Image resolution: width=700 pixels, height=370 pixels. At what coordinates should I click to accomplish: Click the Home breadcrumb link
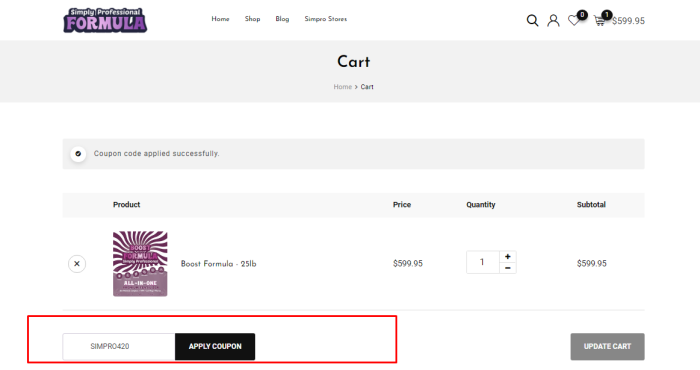click(342, 87)
